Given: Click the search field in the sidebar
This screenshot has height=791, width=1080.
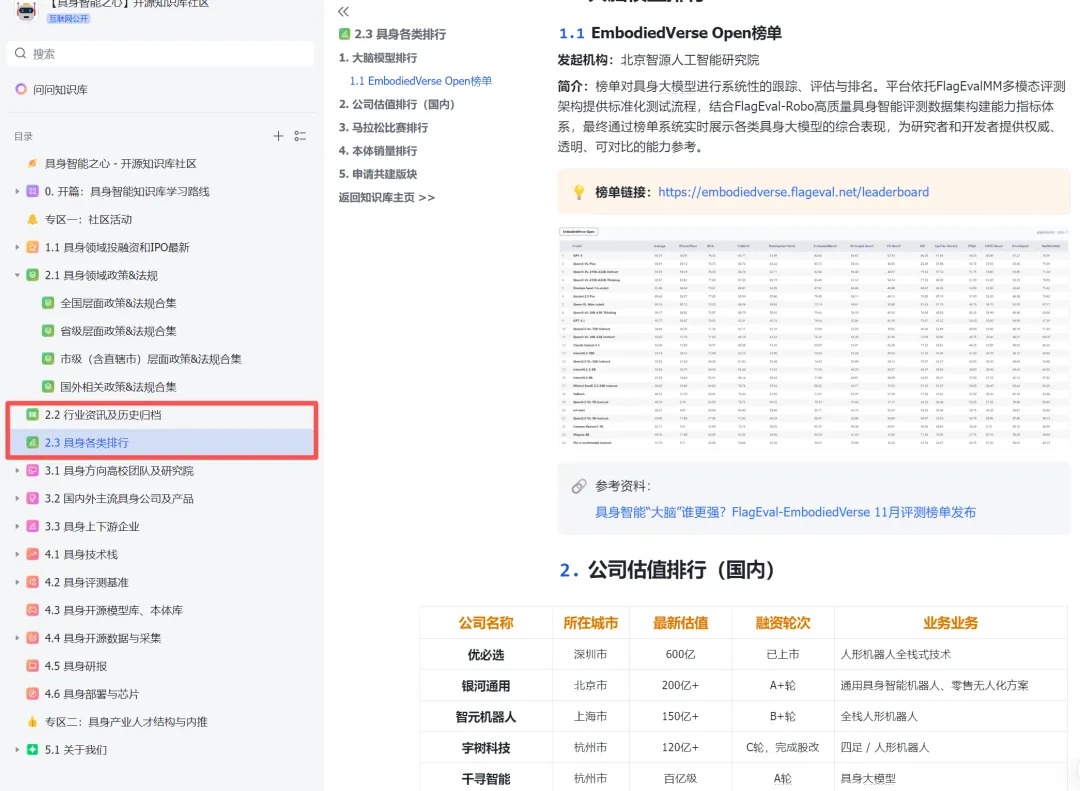Looking at the screenshot, I should (160, 54).
